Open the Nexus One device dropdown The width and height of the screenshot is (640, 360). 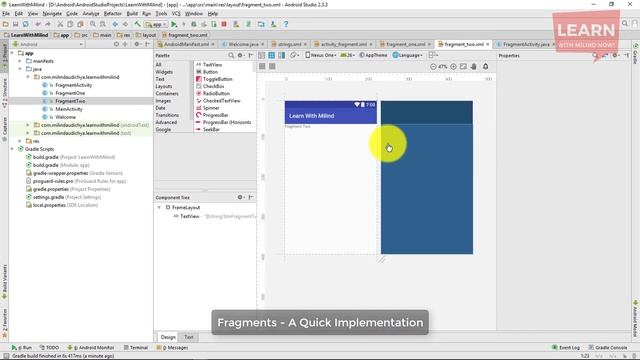321,55
